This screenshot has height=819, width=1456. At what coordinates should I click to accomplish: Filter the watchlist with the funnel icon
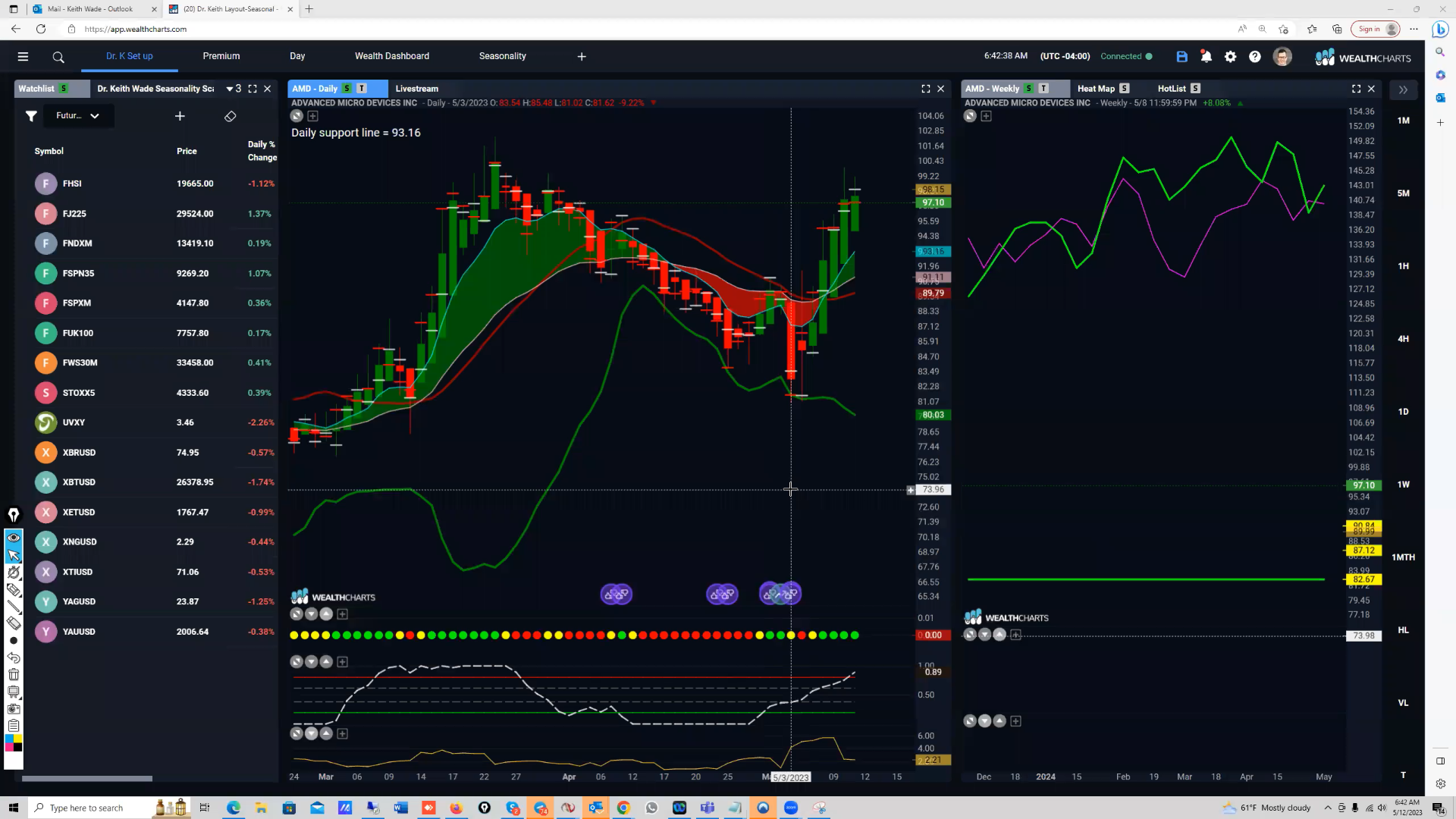31,116
